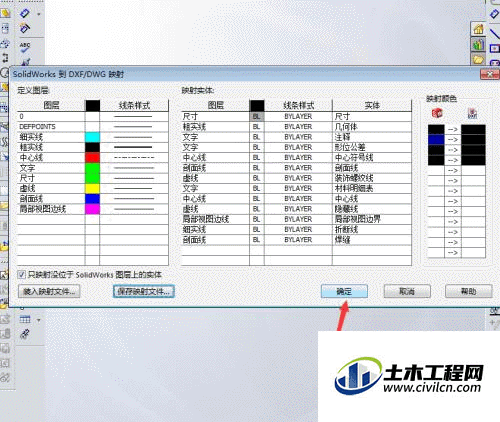Open the design library books icon at right
The height and width of the screenshot is (422, 500).
click(479, 44)
